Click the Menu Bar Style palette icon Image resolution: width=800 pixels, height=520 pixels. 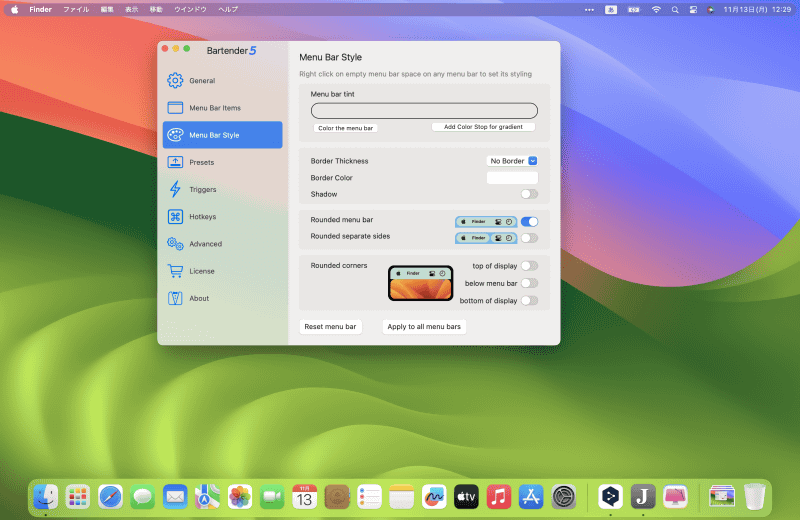coord(175,135)
